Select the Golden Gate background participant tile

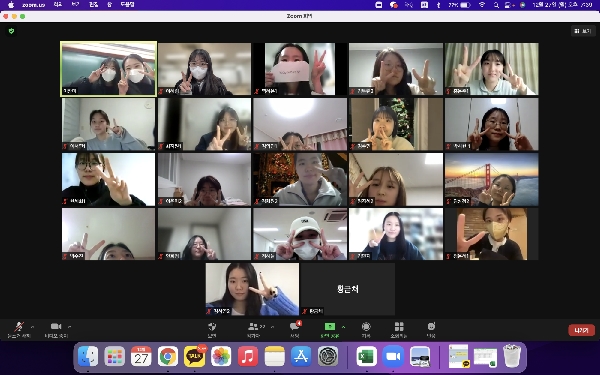click(491, 179)
